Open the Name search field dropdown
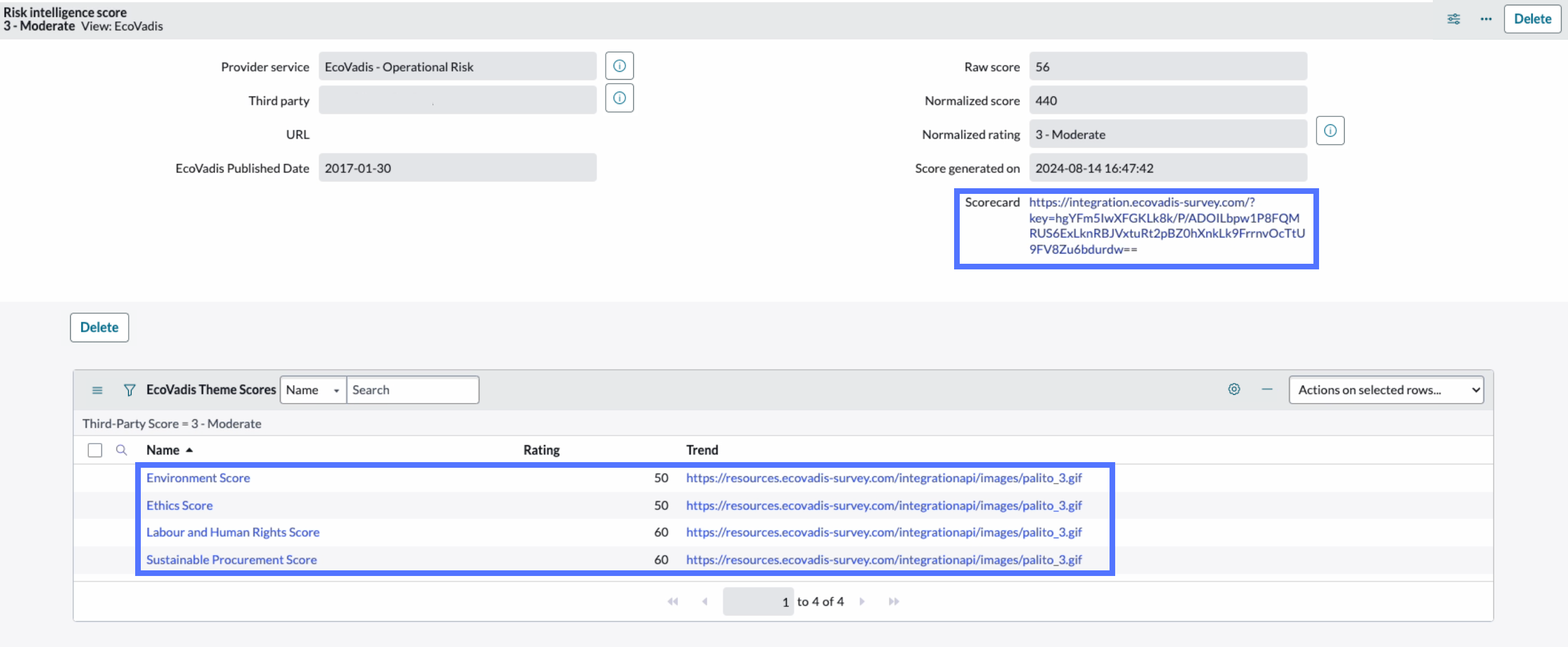 [313, 390]
